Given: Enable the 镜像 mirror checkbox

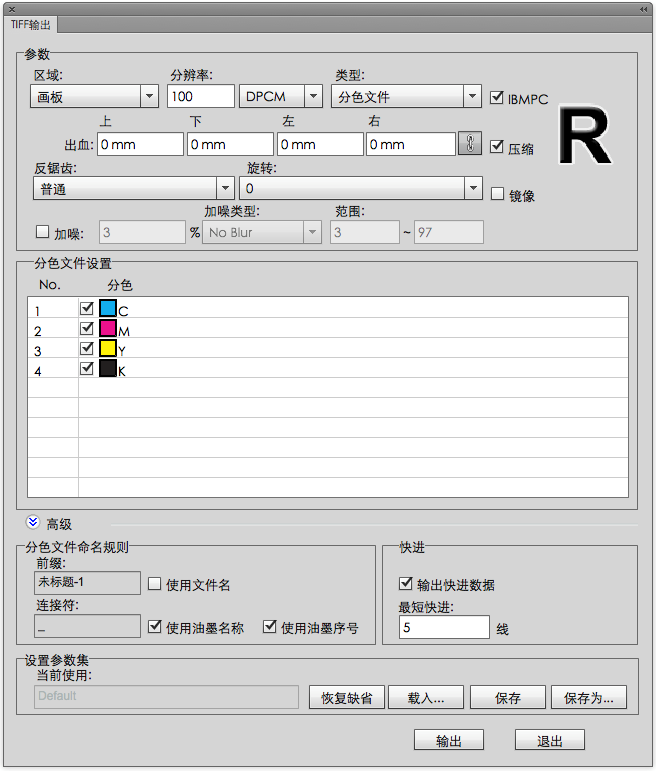Looking at the screenshot, I should coord(498,194).
